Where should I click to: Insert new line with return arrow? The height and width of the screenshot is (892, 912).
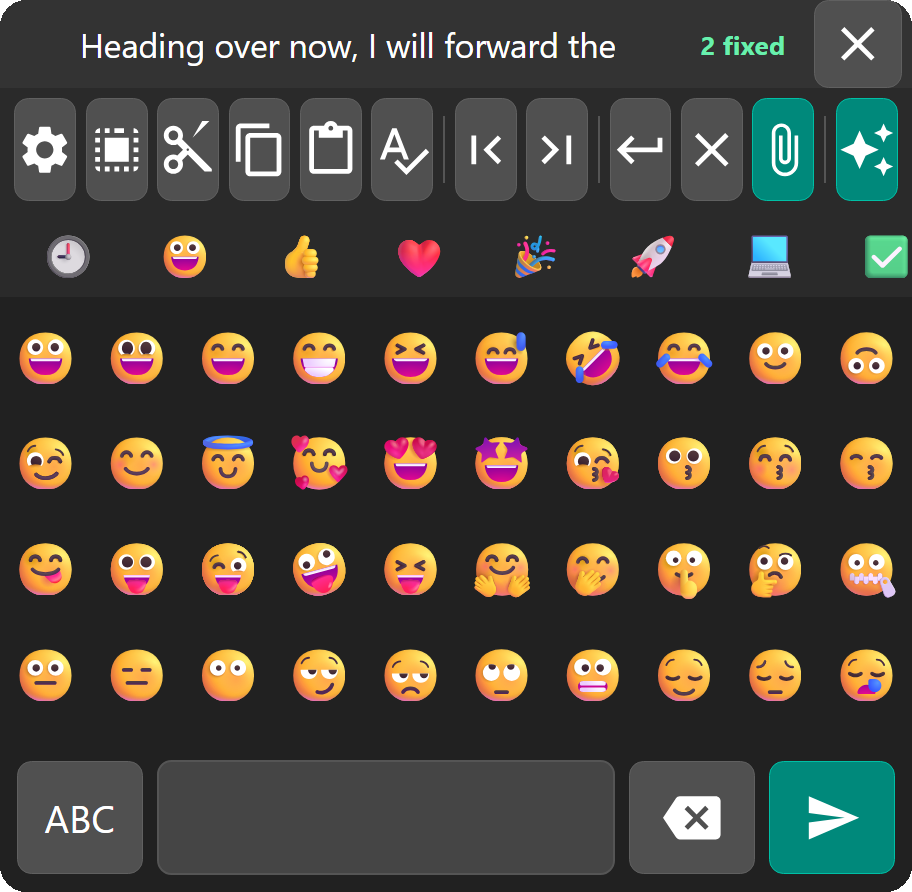pyautogui.click(x=640, y=149)
